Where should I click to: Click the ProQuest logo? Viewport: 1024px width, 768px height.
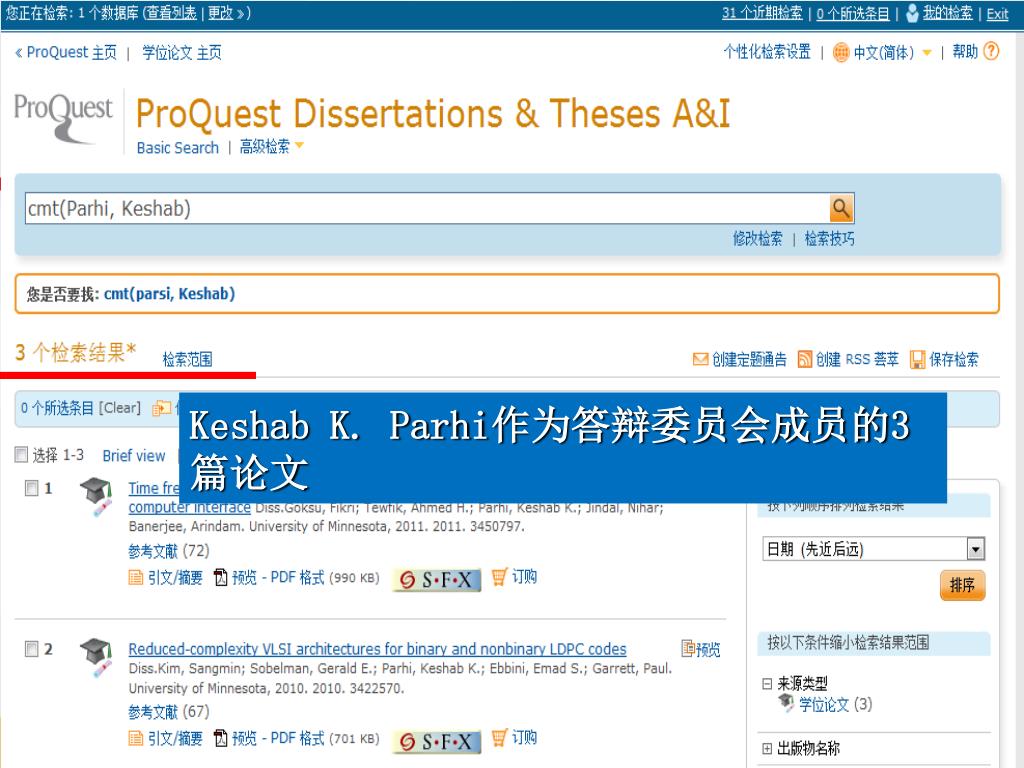point(63,118)
